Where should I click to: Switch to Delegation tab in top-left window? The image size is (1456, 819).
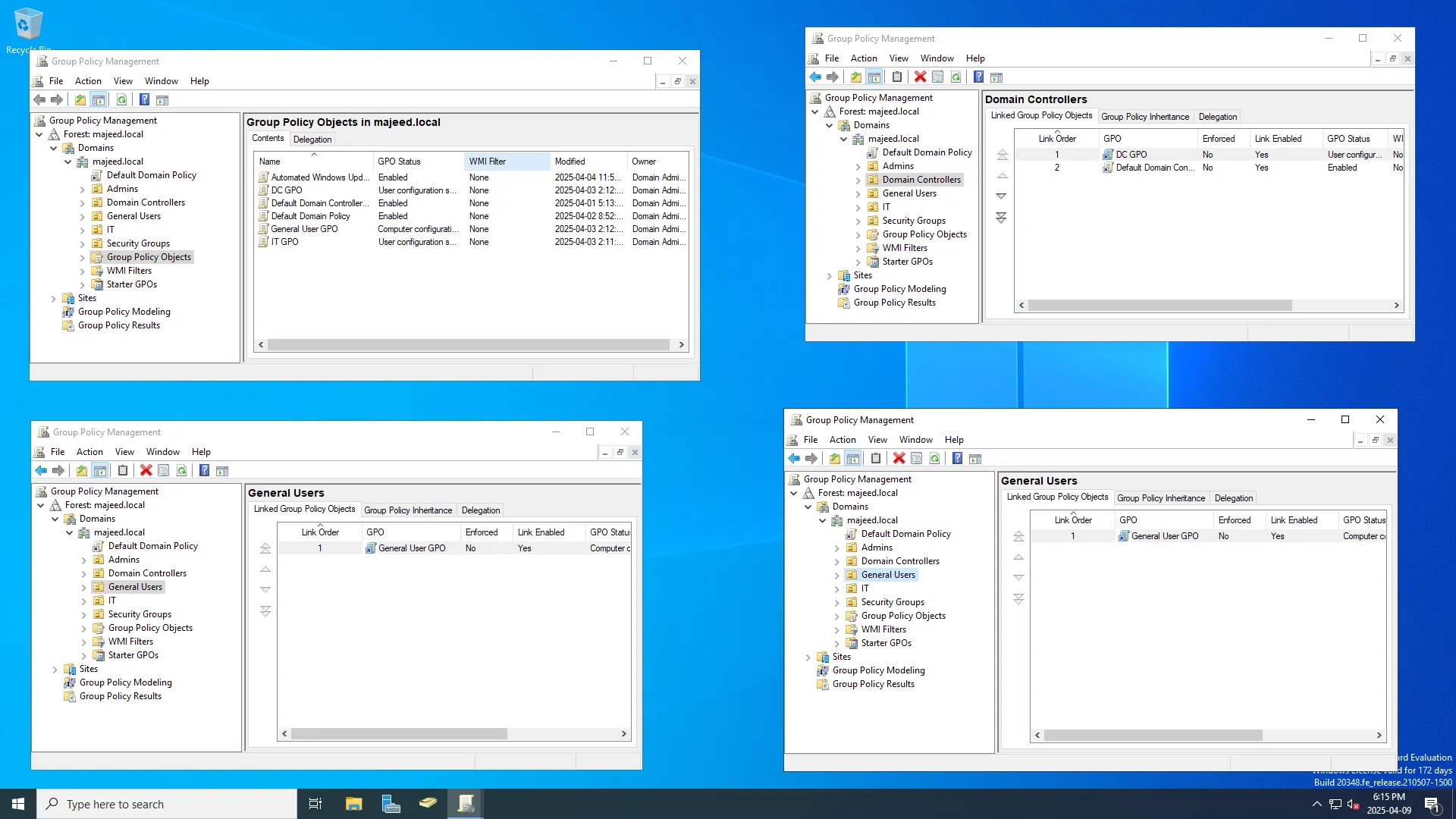312,140
